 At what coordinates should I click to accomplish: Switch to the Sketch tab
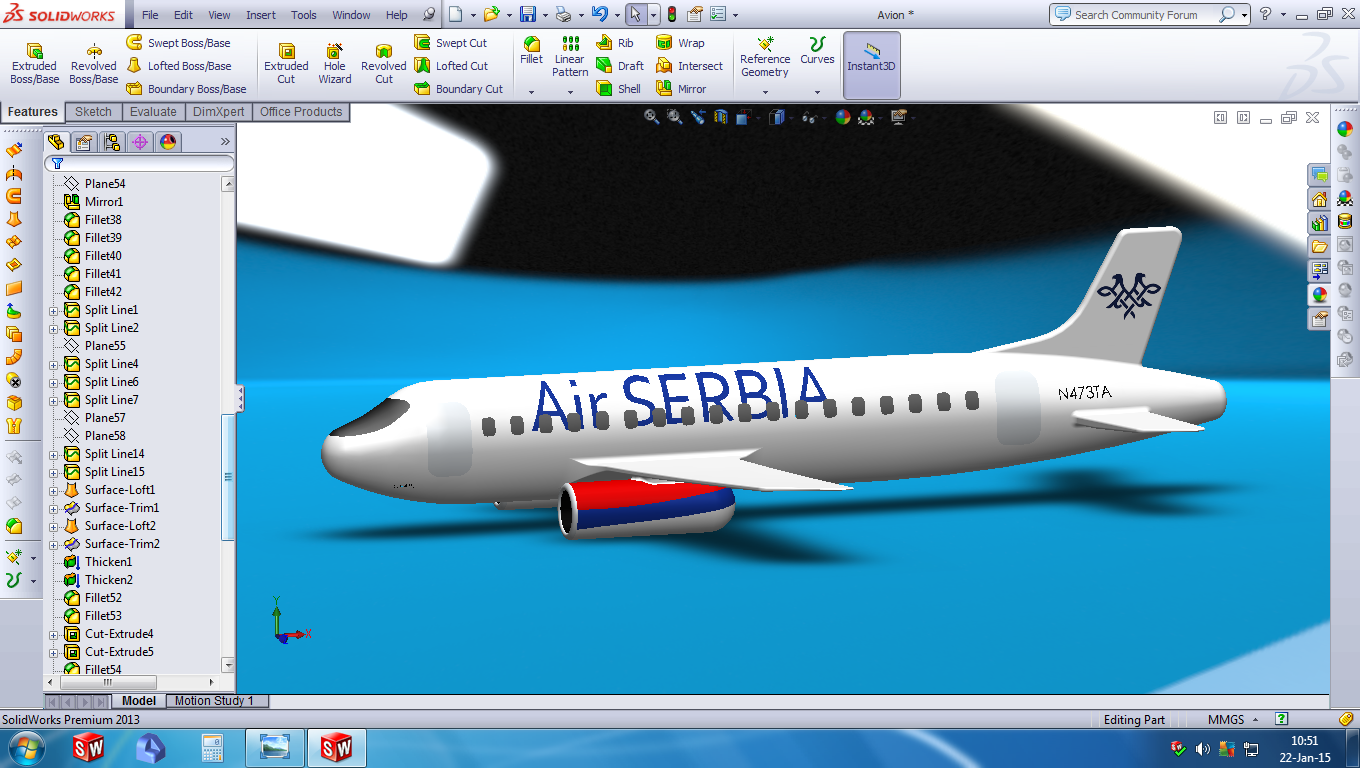pos(93,112)
